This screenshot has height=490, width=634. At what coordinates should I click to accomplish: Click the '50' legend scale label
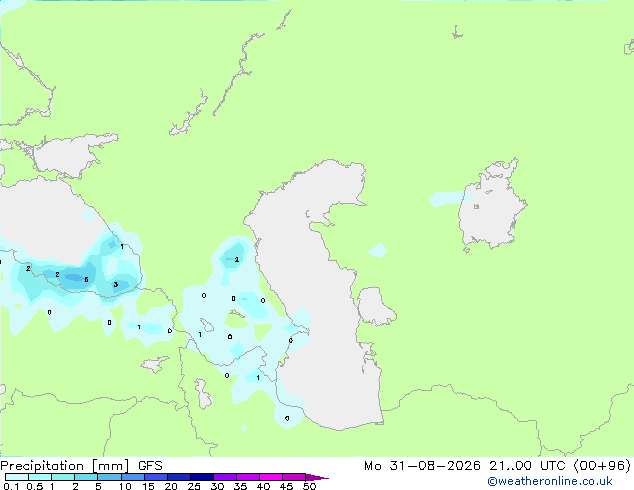pos(309,486)
